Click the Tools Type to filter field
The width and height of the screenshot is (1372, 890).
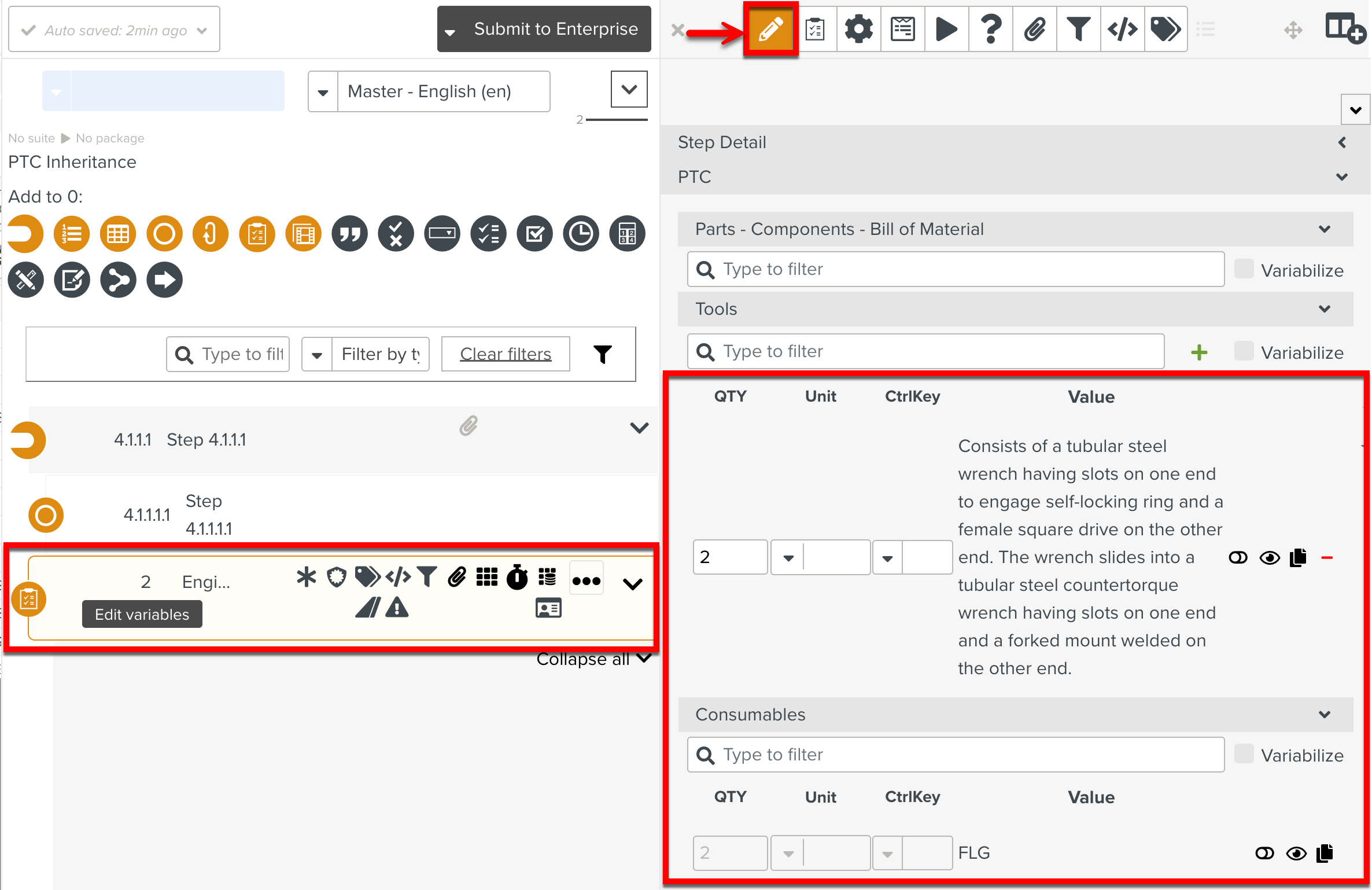pos(925,351)
